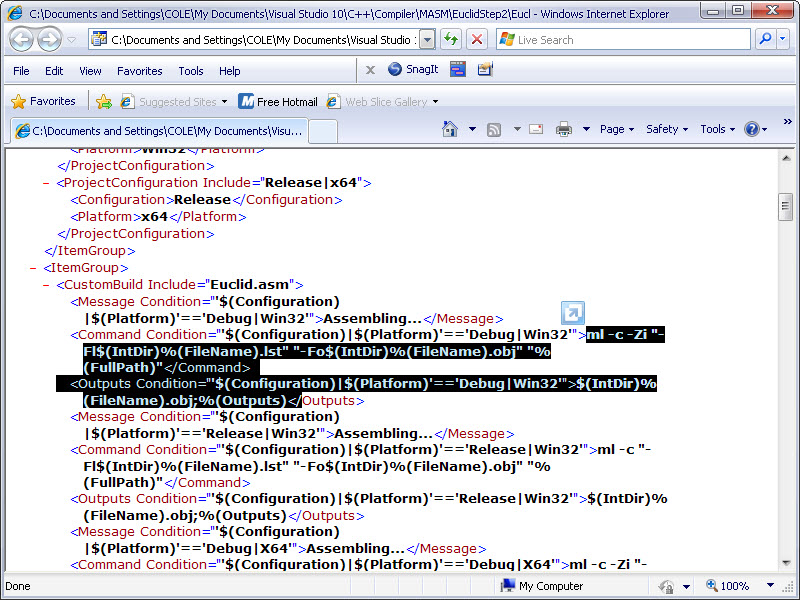The width and height of the screenshot is (800, 600).
Task: Open the search provider dropdown arrow
Action: [783, 39]
